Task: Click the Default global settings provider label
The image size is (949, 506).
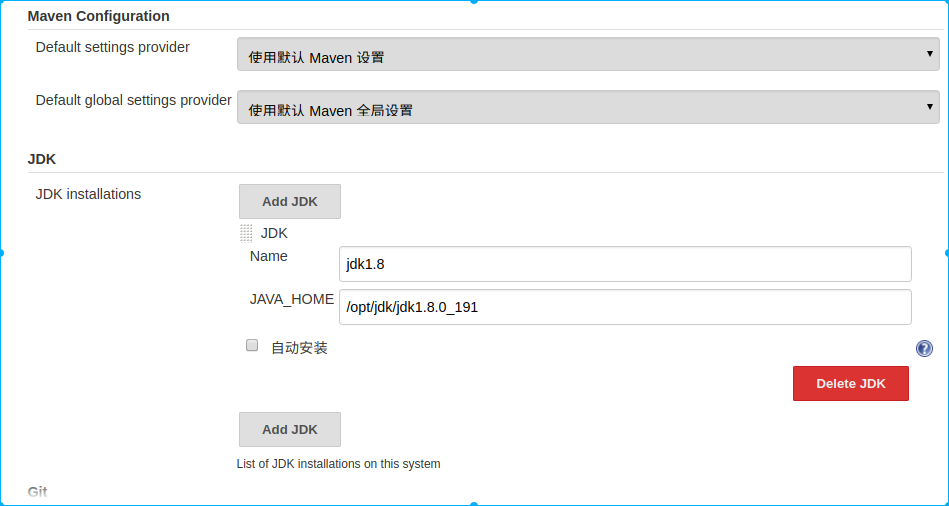Action: (x=134, y=100)
